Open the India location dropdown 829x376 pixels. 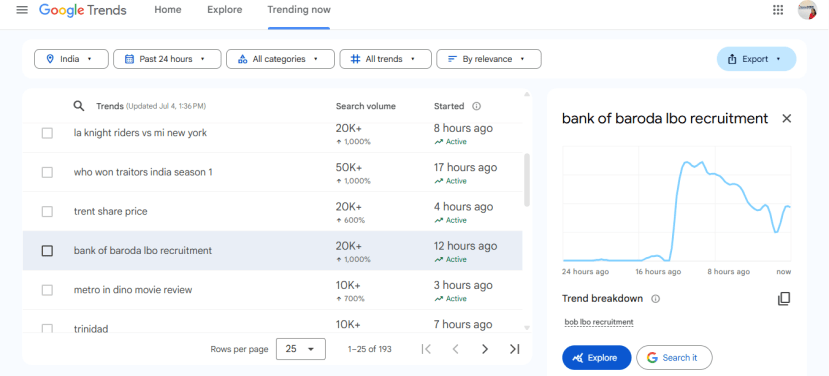point(71,59)
